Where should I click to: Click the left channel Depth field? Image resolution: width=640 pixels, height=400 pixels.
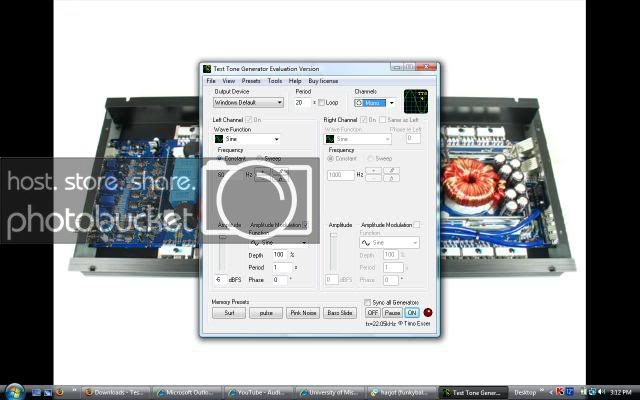280,255
